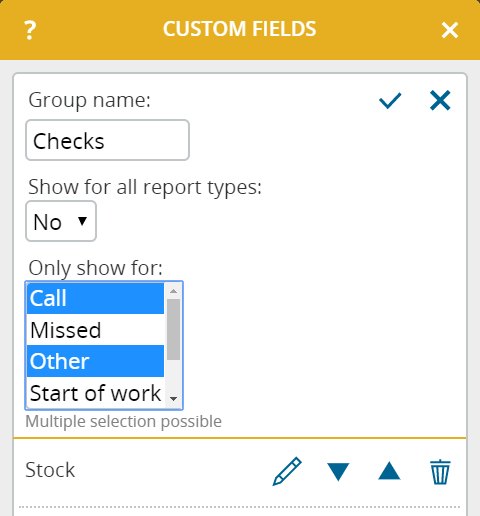
Task: Choose Start of work in the list
Action: 95,393
